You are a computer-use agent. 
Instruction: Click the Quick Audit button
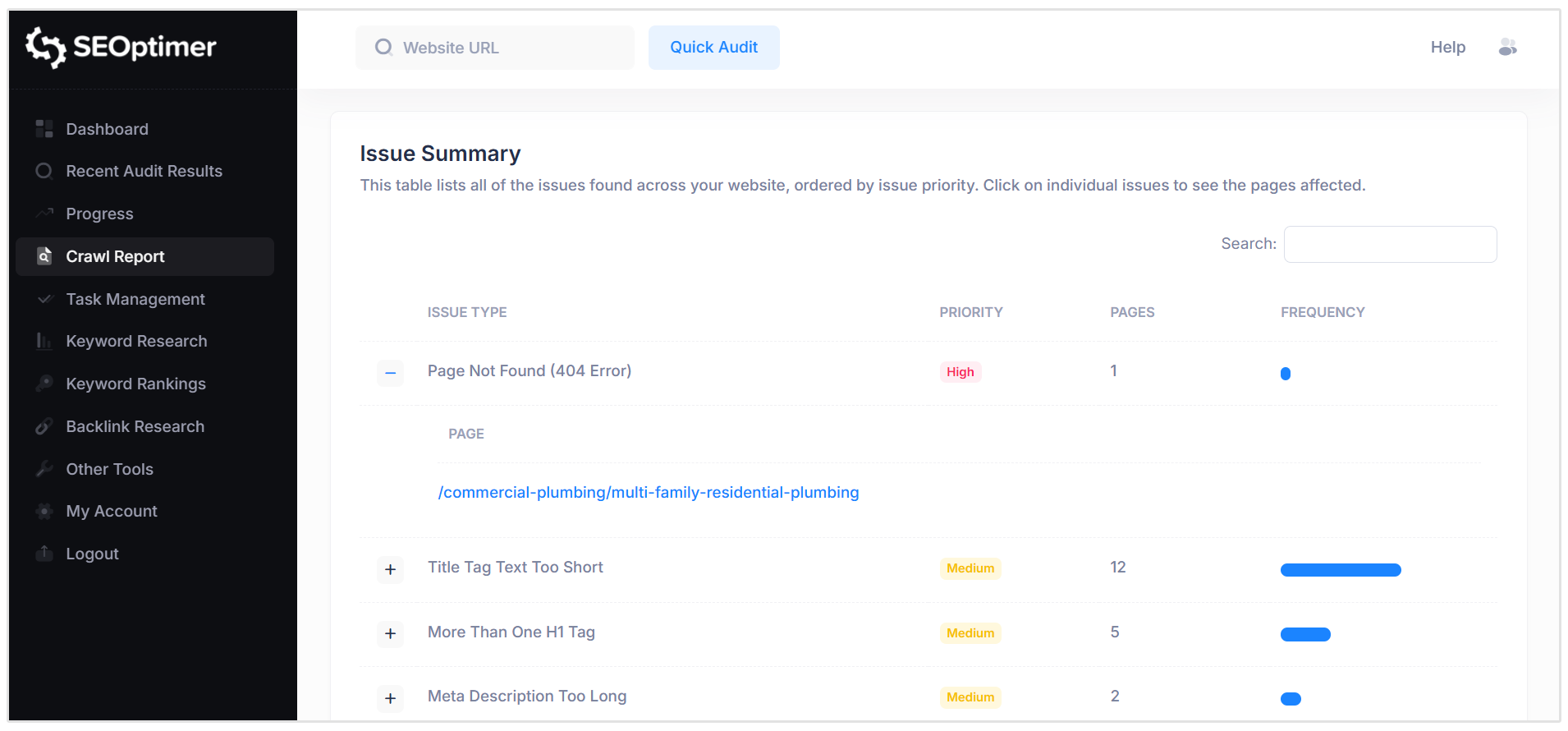[x=713, y=47]
